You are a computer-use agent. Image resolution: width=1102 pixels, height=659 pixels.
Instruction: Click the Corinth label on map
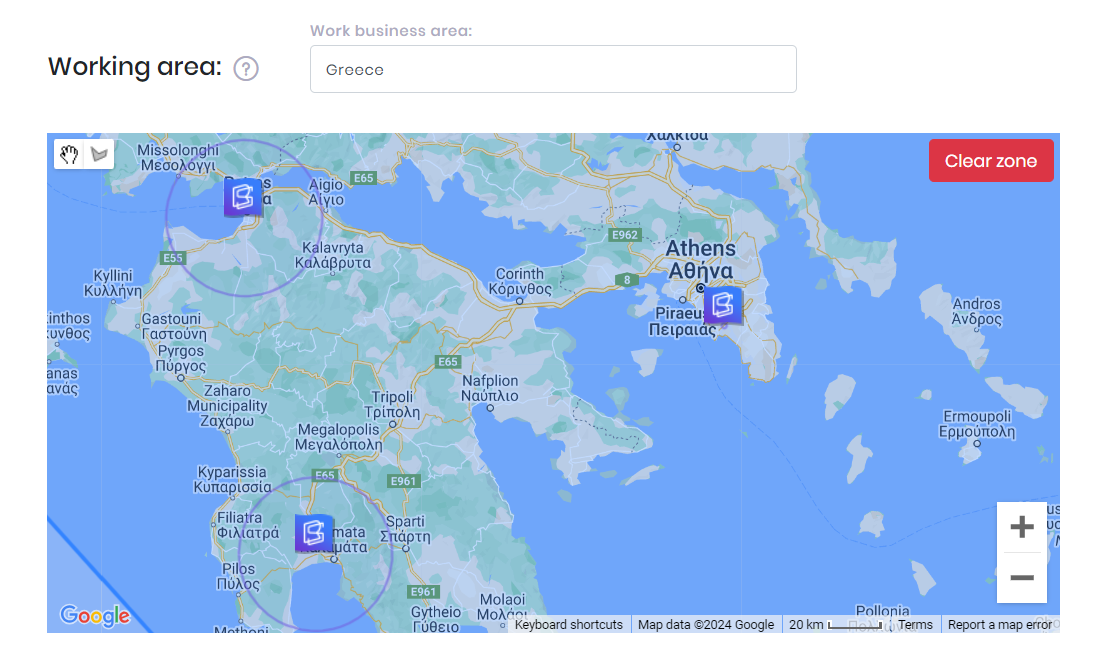[520, 281]
